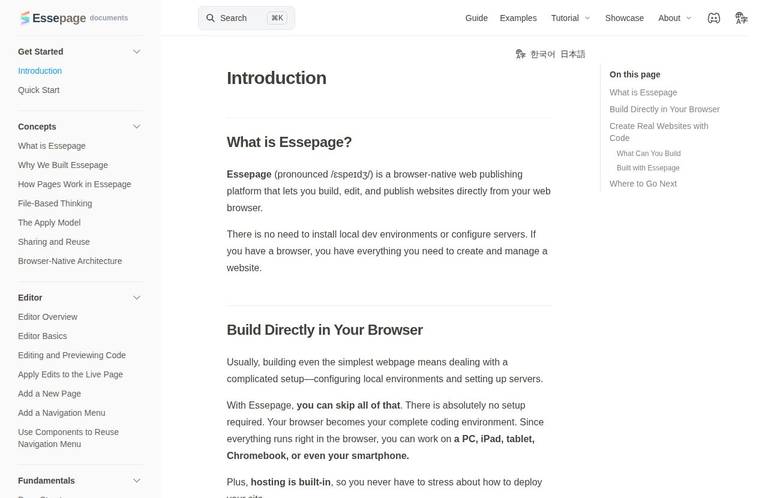Open Sharing and Reuse page
Viewport: 768px width, 498px height.
(x=54, y=241)
